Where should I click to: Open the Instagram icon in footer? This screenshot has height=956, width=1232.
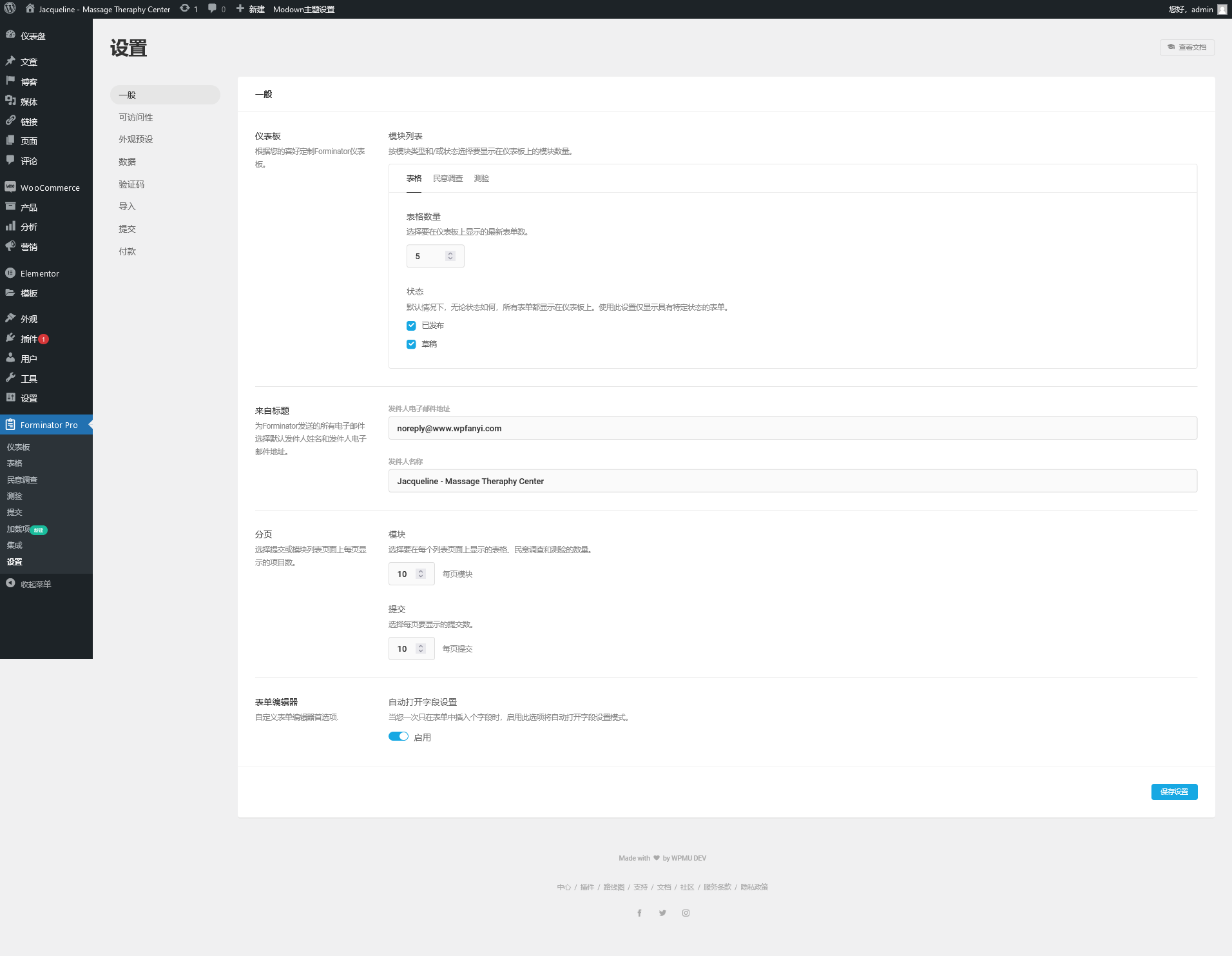pyautogui.click(x=686, y=913)
